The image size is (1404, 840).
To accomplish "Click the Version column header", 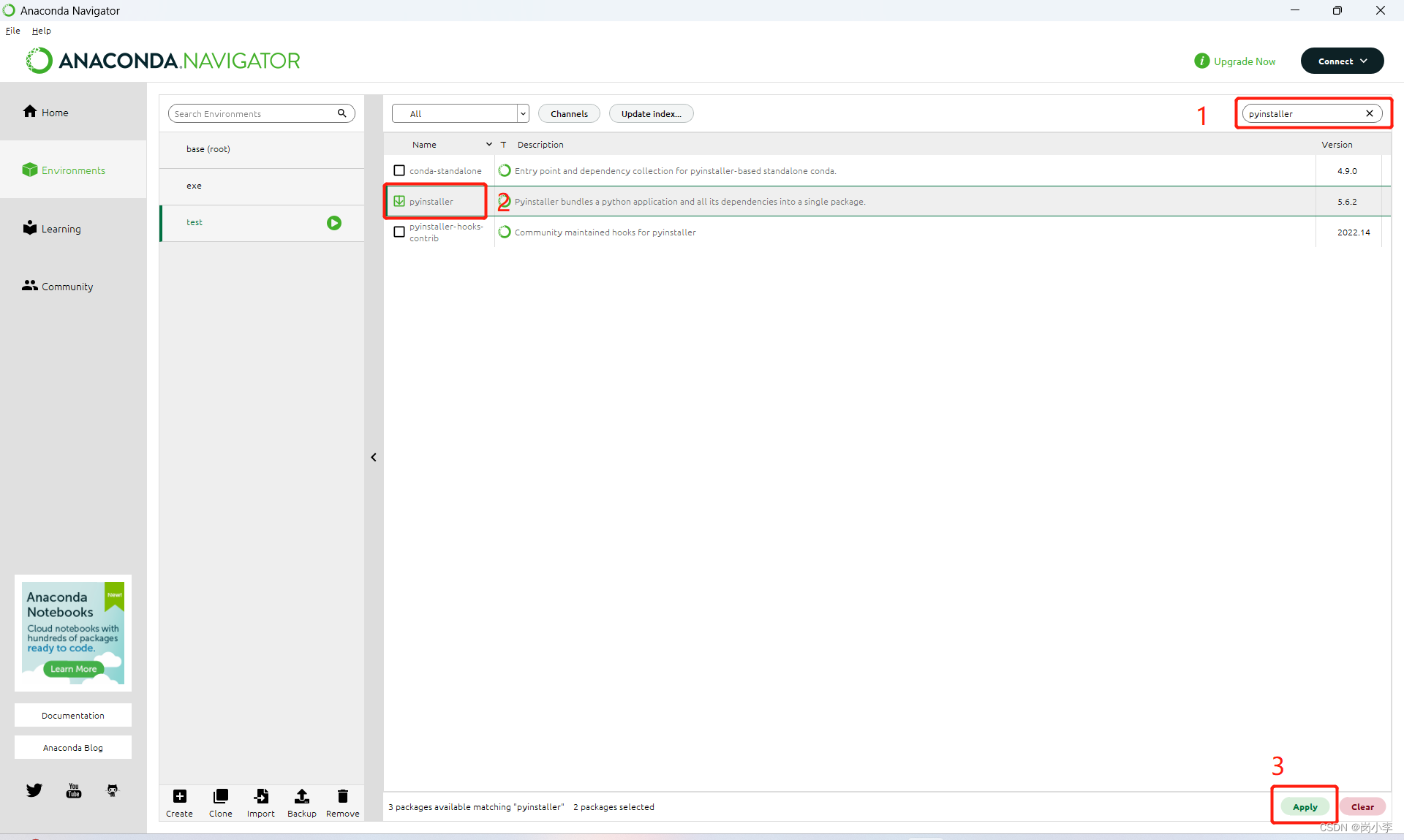I will 1337,145.
